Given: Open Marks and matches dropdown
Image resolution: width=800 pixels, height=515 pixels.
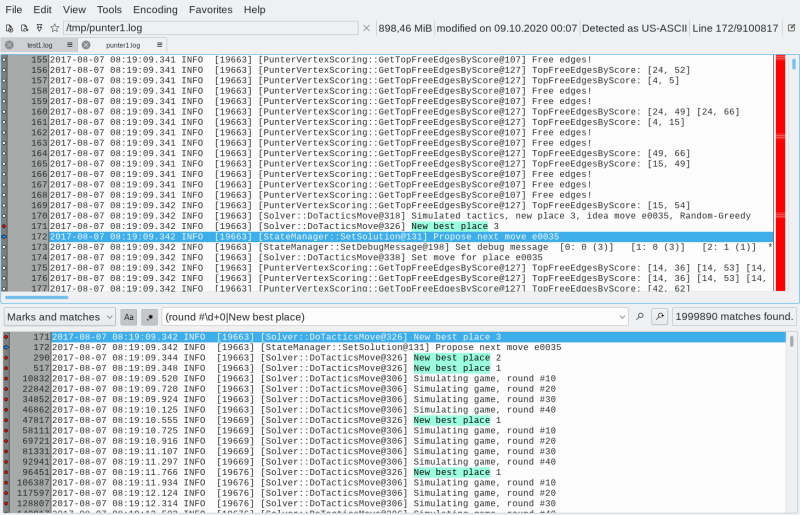Looking at the screenshot, I should click(59, 317).
